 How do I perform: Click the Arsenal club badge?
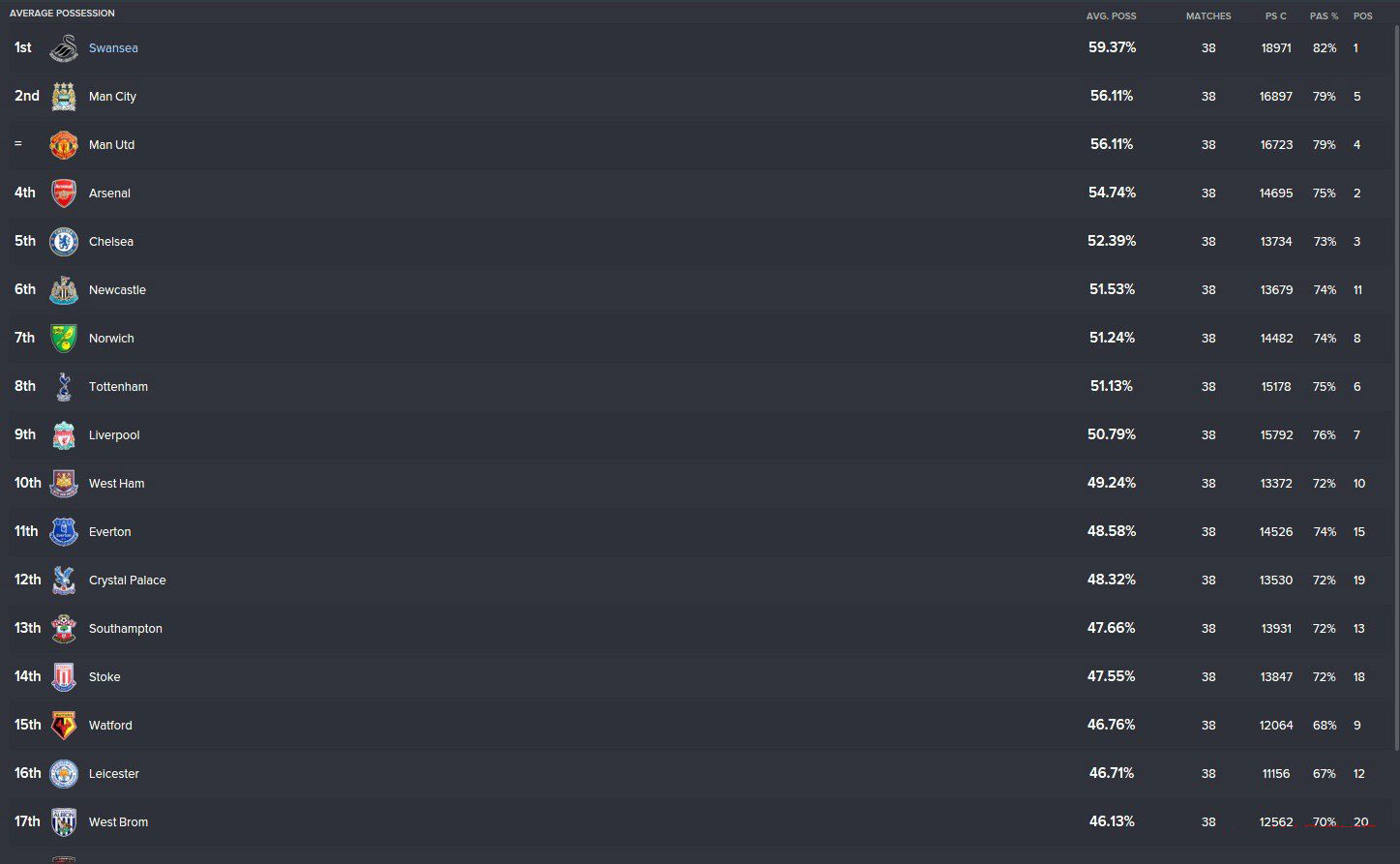click(64, 194)
